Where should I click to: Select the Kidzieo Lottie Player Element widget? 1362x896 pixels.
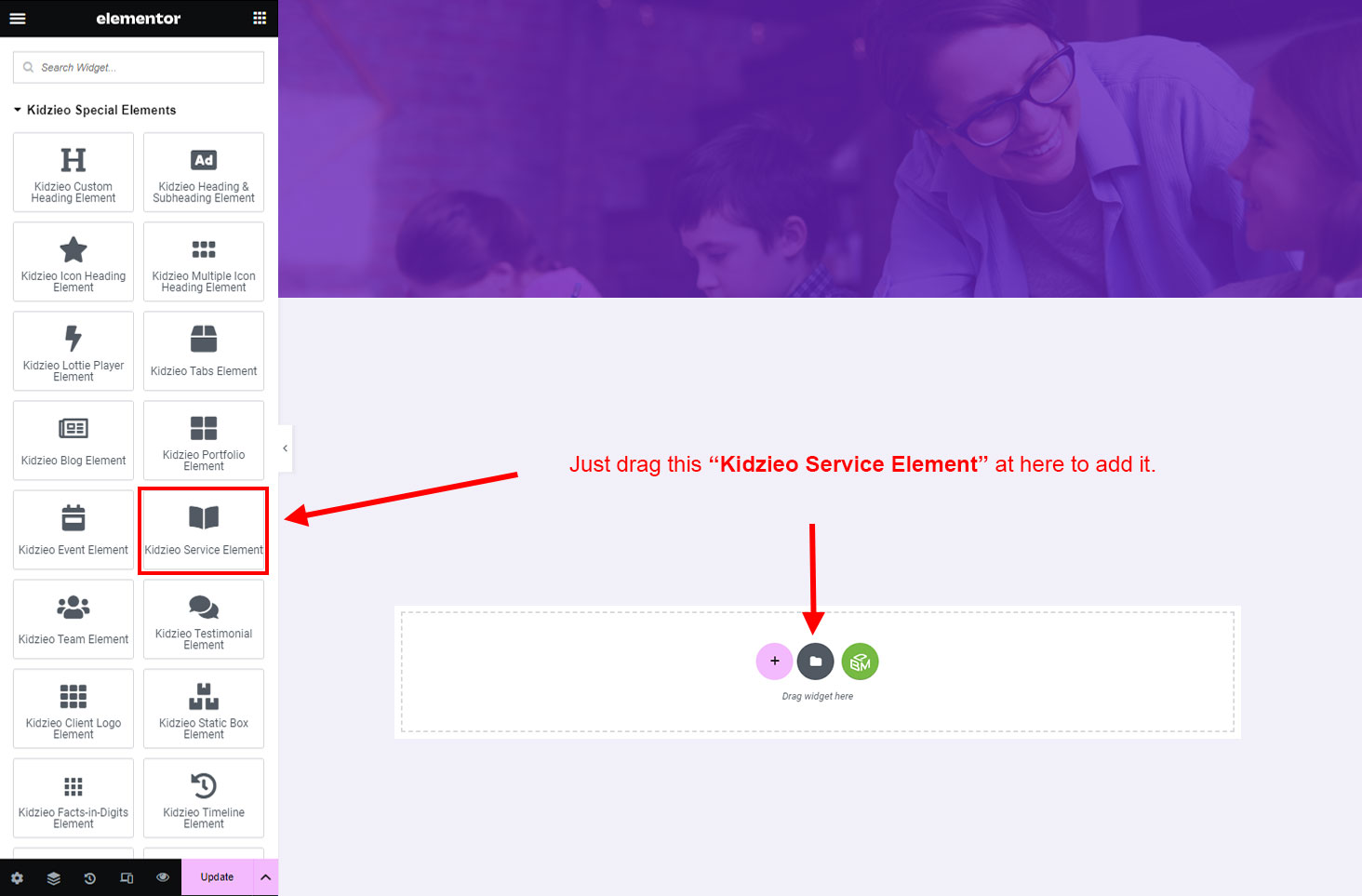coord(73,352)
